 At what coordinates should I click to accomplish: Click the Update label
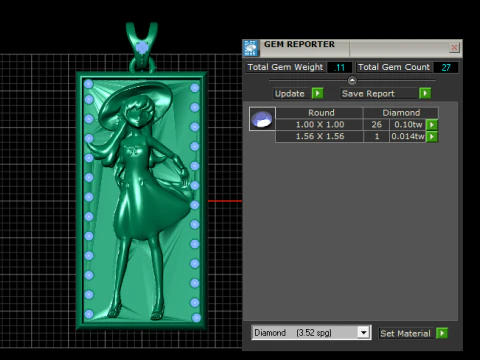pyautogui.click(x=290, y=94)
